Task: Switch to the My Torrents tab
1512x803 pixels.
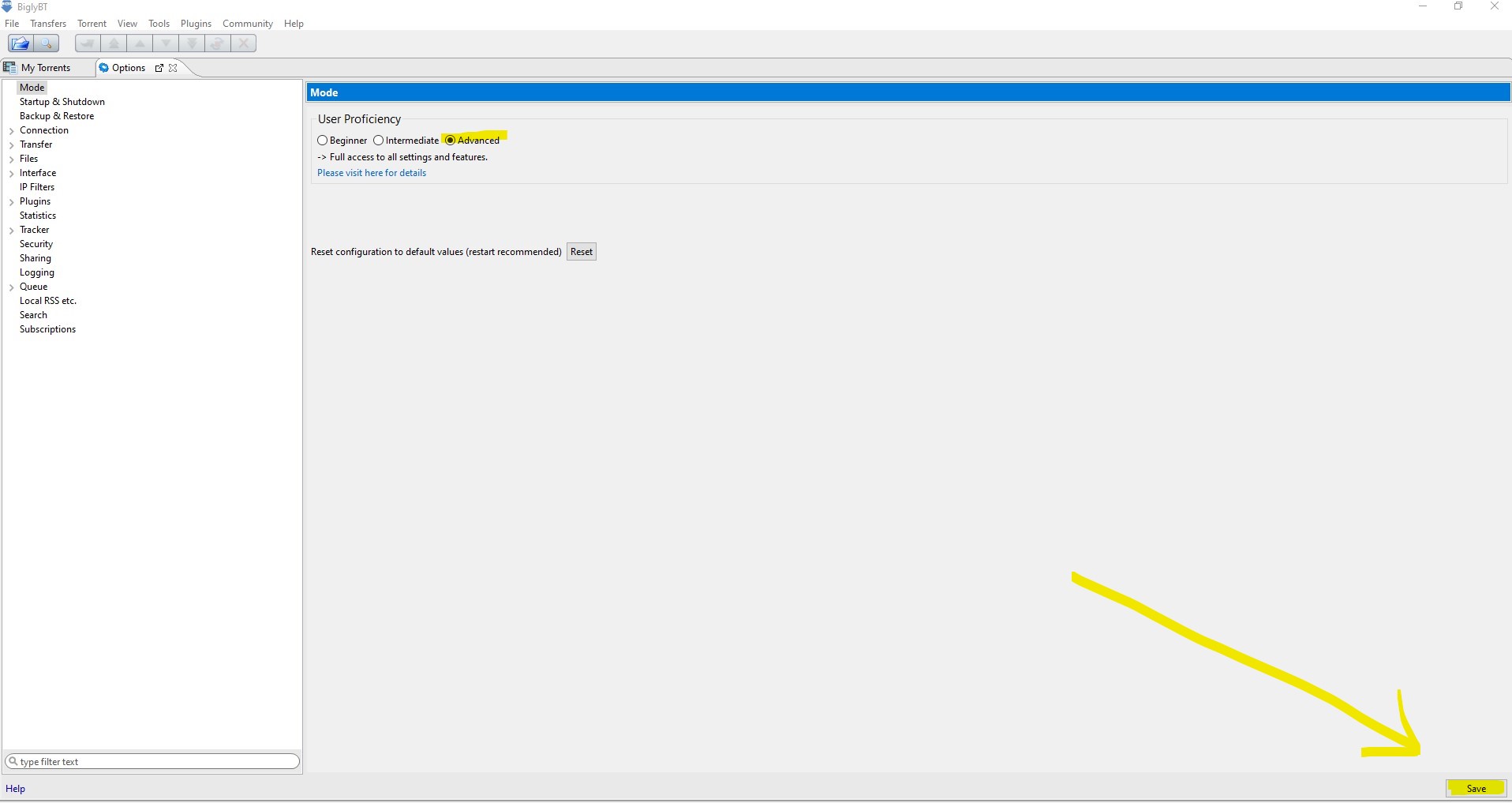Action: (x=46, y=68)
